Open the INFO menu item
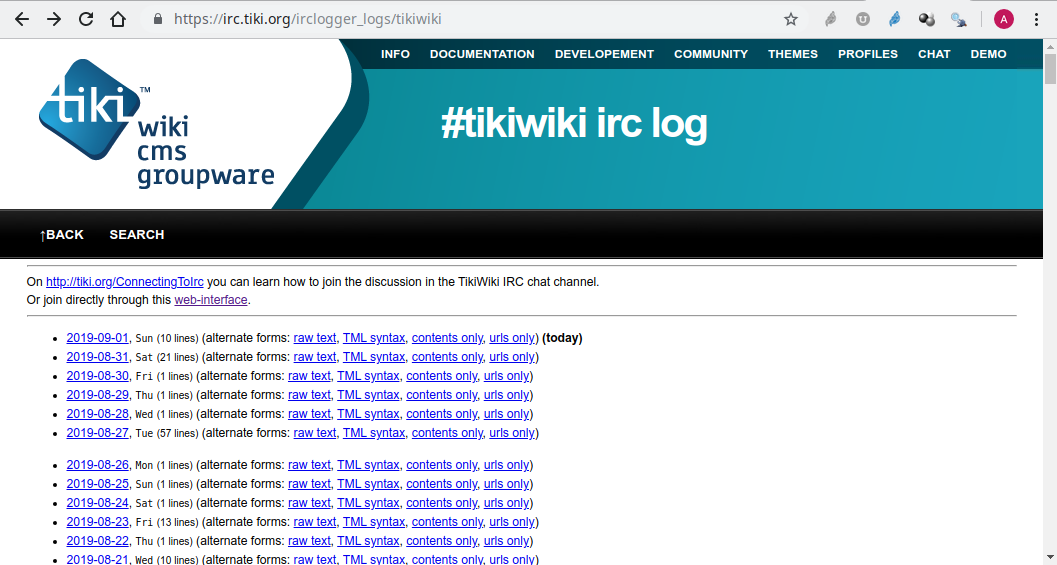Image resolution: width=1057 pixels, height=565 pixels. [x=395, y=54]
